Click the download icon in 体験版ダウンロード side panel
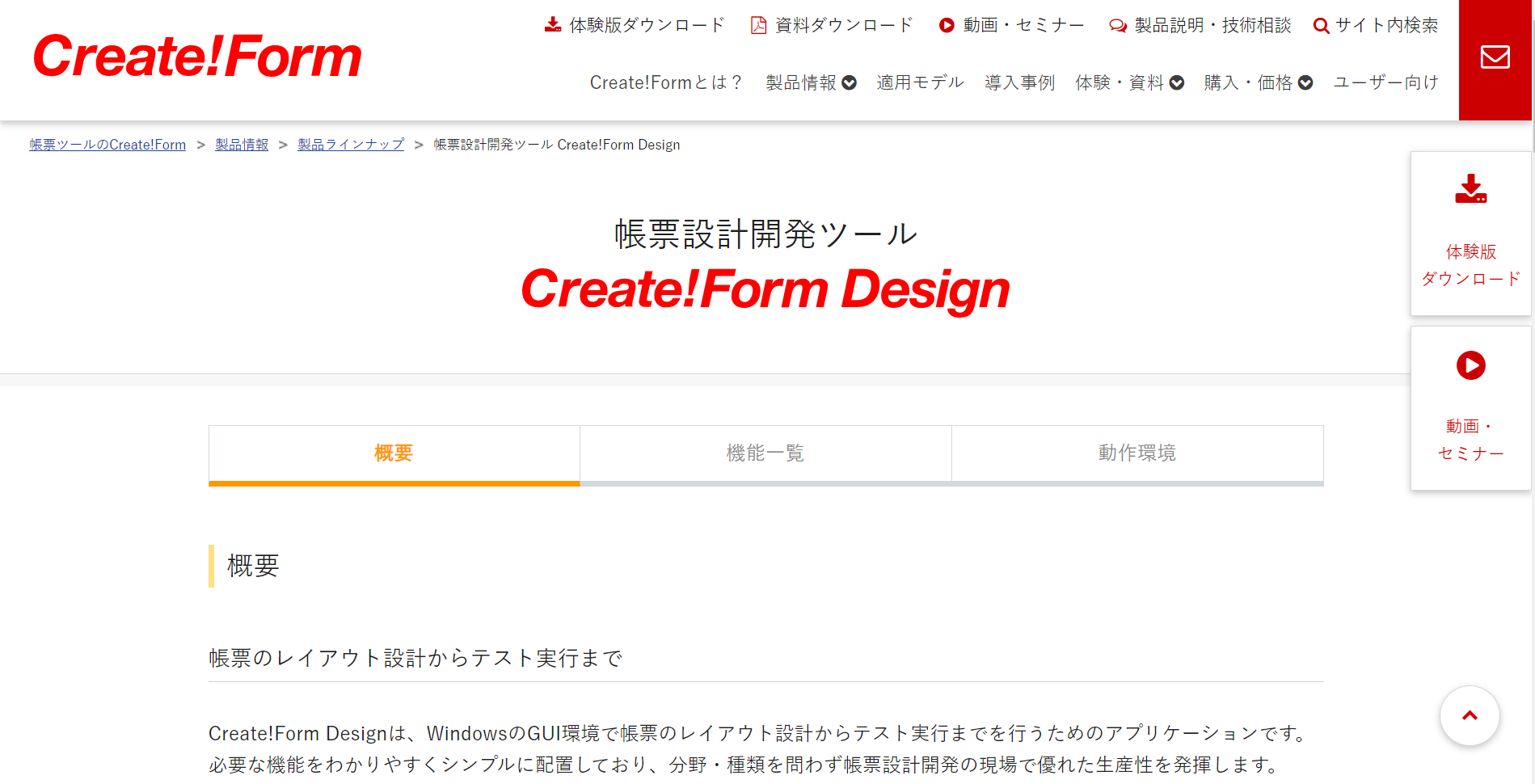Viewport: 1535px width, 784px height. (x=1471, y=190)
